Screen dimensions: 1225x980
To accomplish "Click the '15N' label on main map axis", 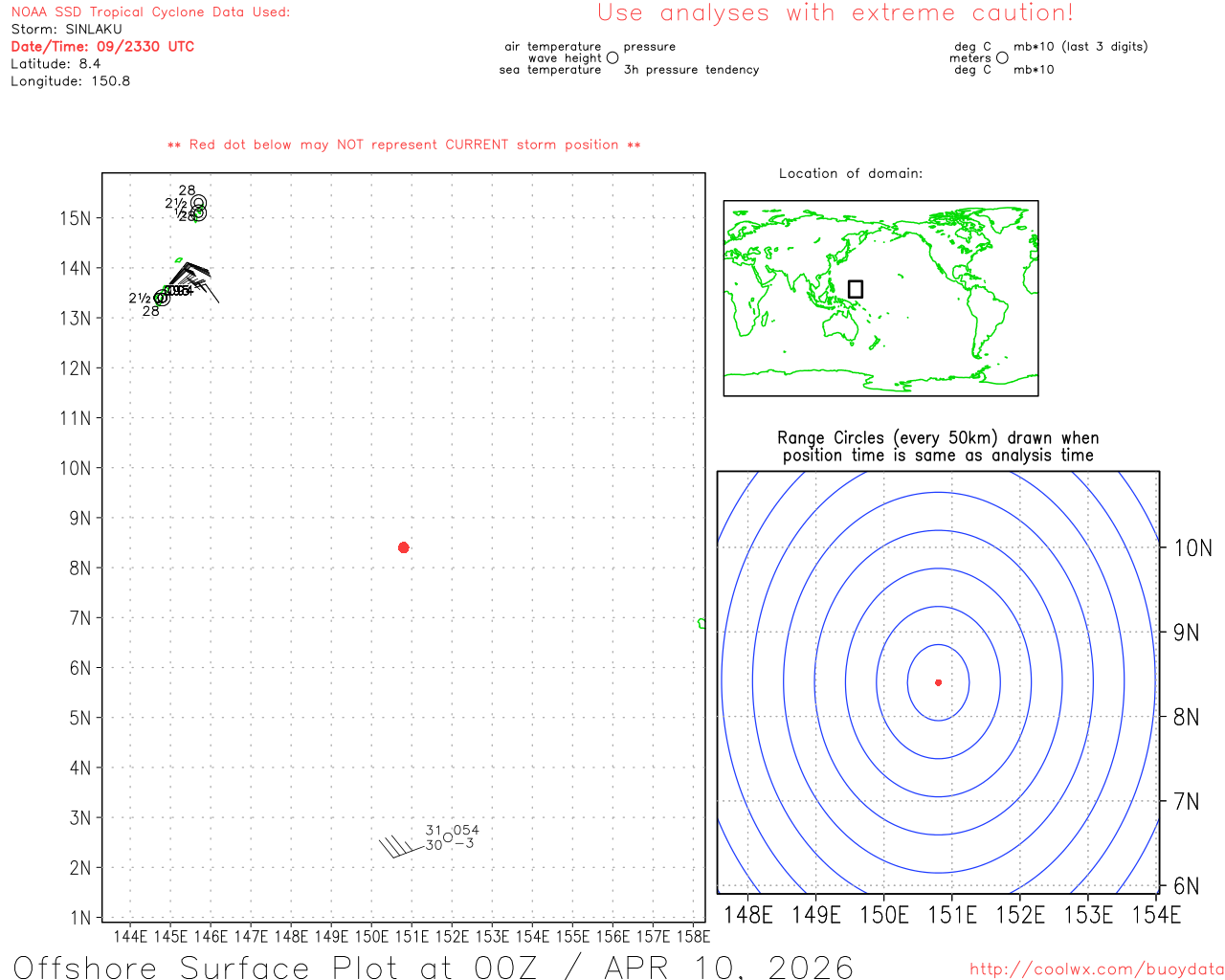I will (x=76, y=218).
